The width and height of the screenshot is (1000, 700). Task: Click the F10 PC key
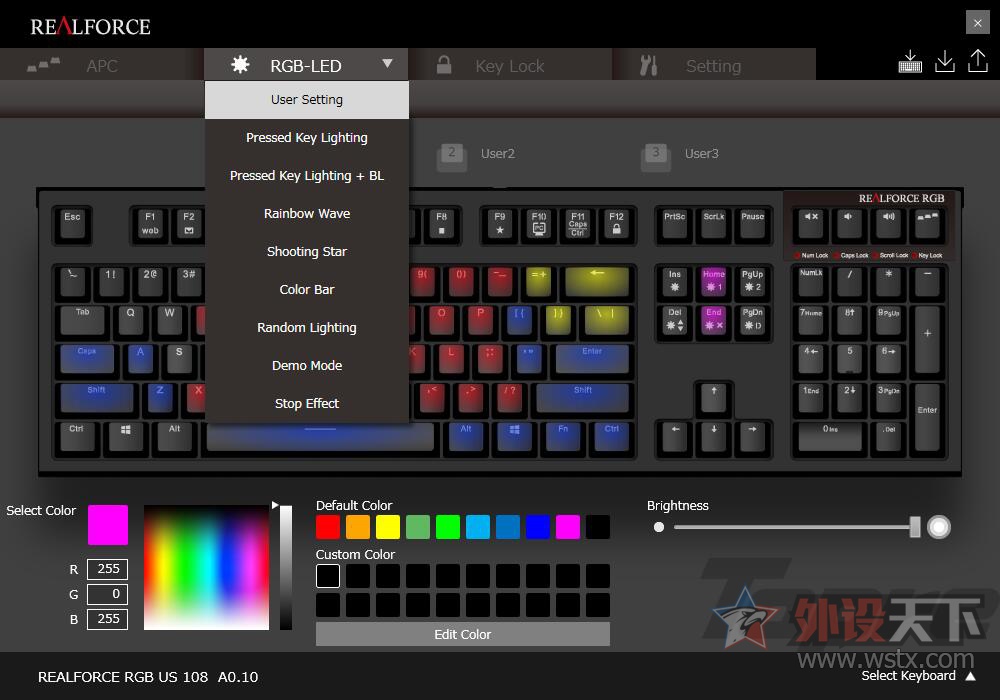click(x=539, y=224)
